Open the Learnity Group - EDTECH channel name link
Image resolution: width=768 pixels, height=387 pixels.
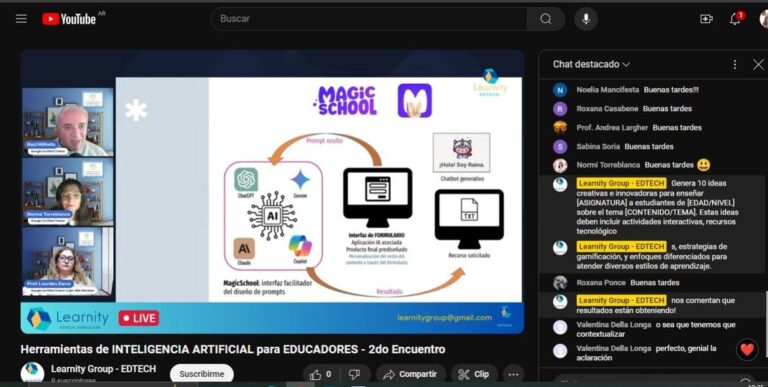(103, 369)
